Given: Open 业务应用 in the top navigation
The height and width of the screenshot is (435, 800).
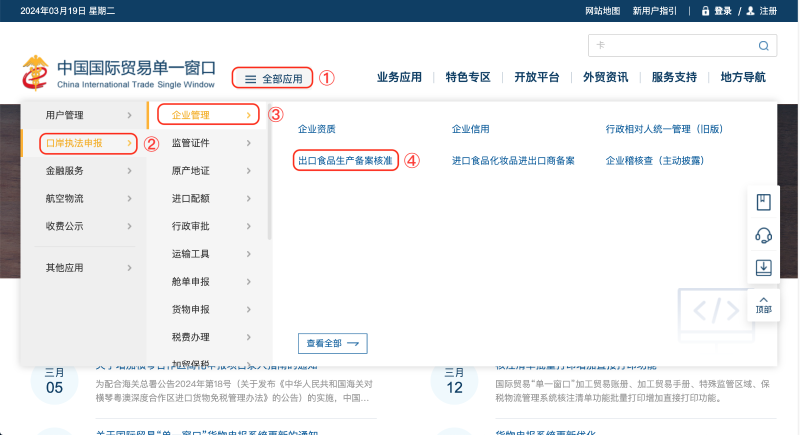Looking at the screenshot, I should (399, 77).
